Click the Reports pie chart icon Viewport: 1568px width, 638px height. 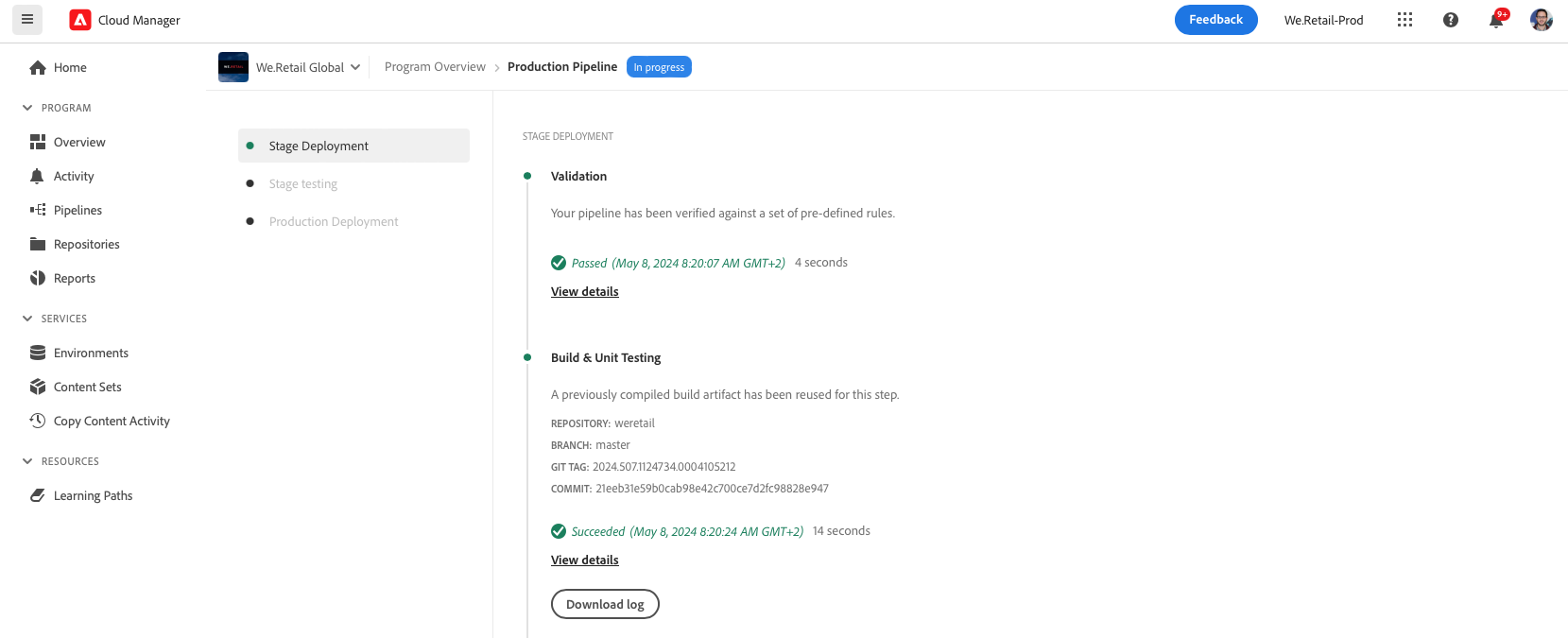38,278
